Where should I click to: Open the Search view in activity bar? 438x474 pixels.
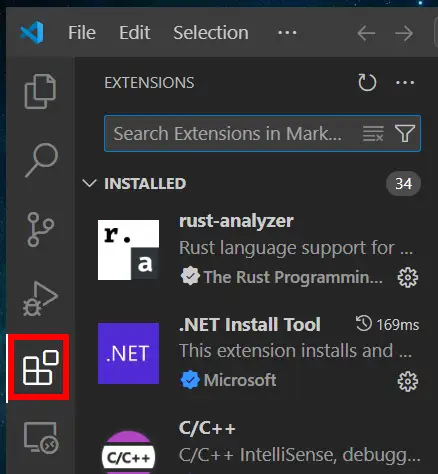[41, 160]
